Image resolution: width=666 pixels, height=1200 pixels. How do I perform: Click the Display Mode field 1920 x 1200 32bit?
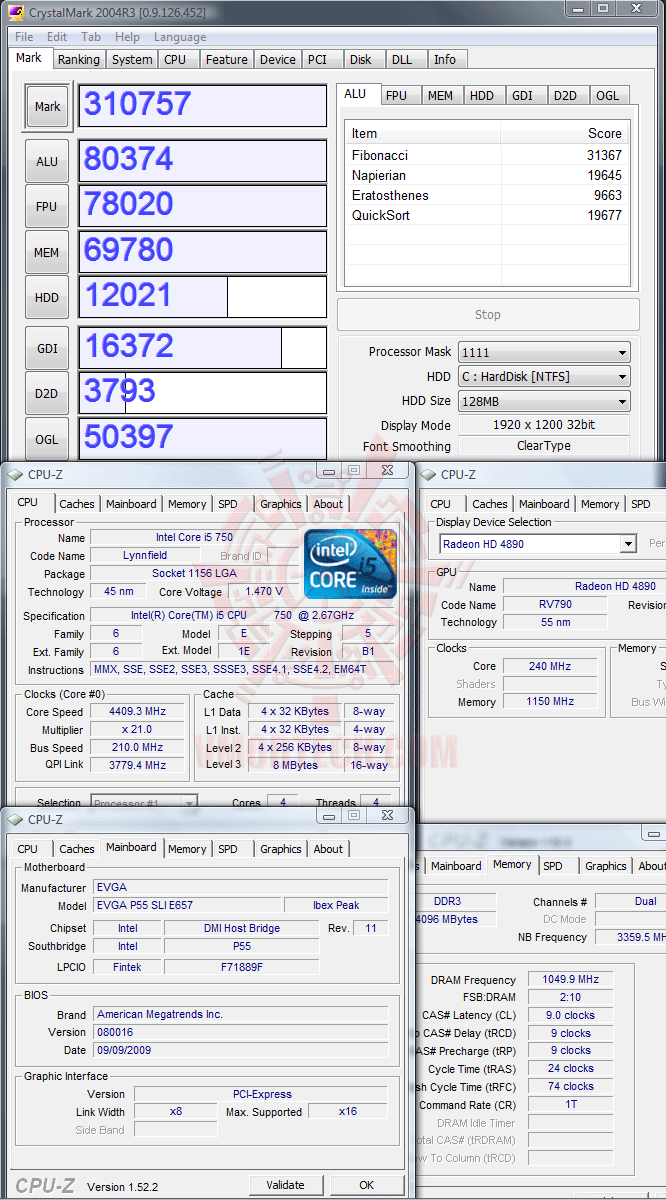coord(544,424)
